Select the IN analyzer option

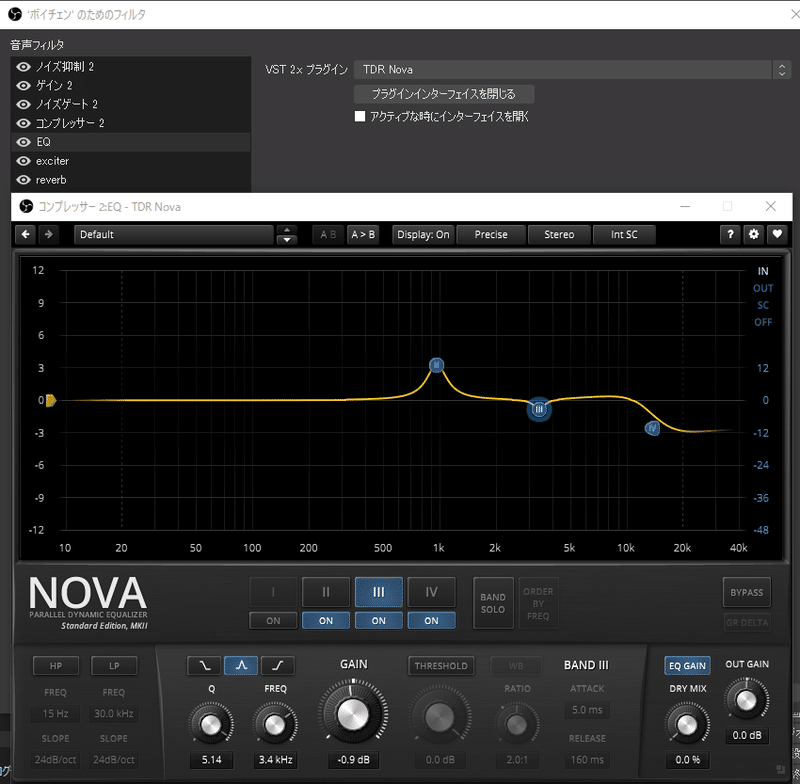pos(763,271)
